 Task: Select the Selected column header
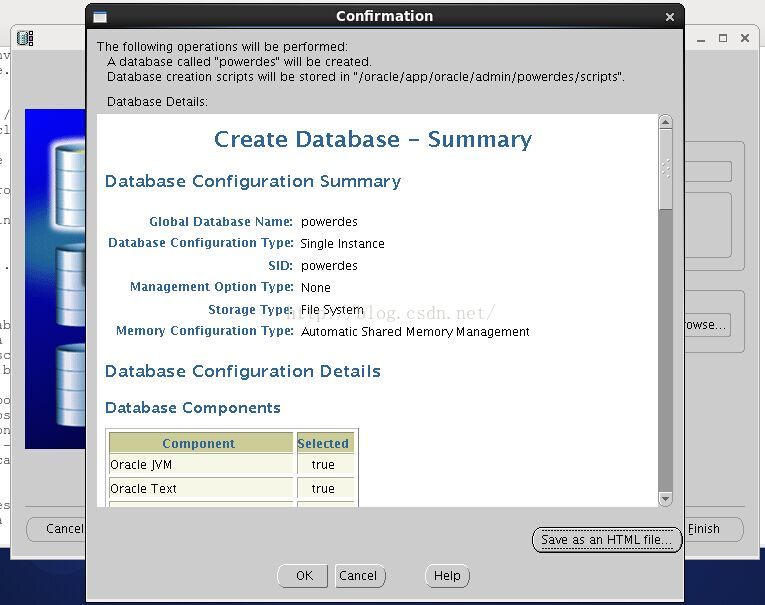click(323, 443)
